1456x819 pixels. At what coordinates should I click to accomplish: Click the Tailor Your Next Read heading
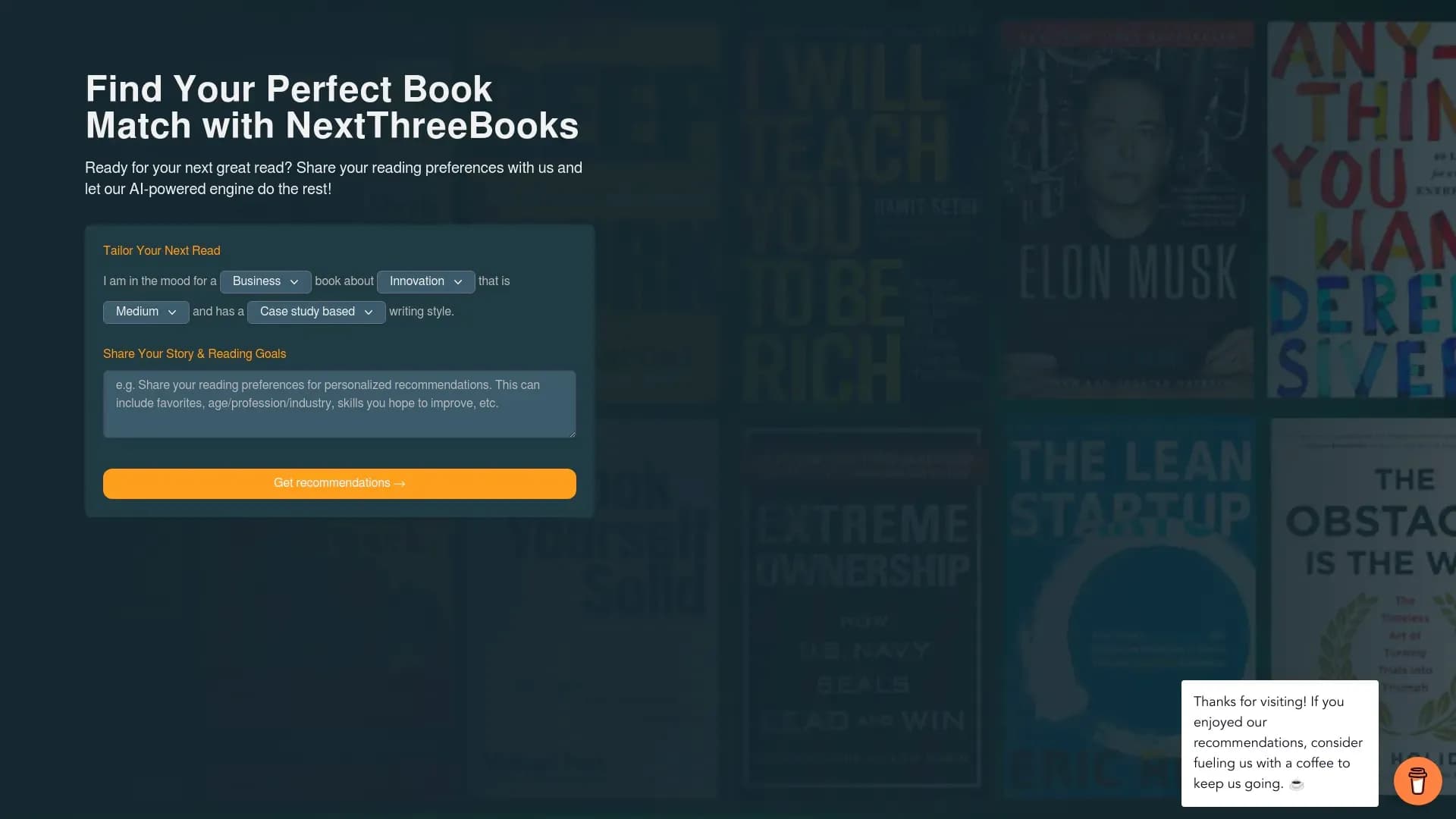(162, 251)
